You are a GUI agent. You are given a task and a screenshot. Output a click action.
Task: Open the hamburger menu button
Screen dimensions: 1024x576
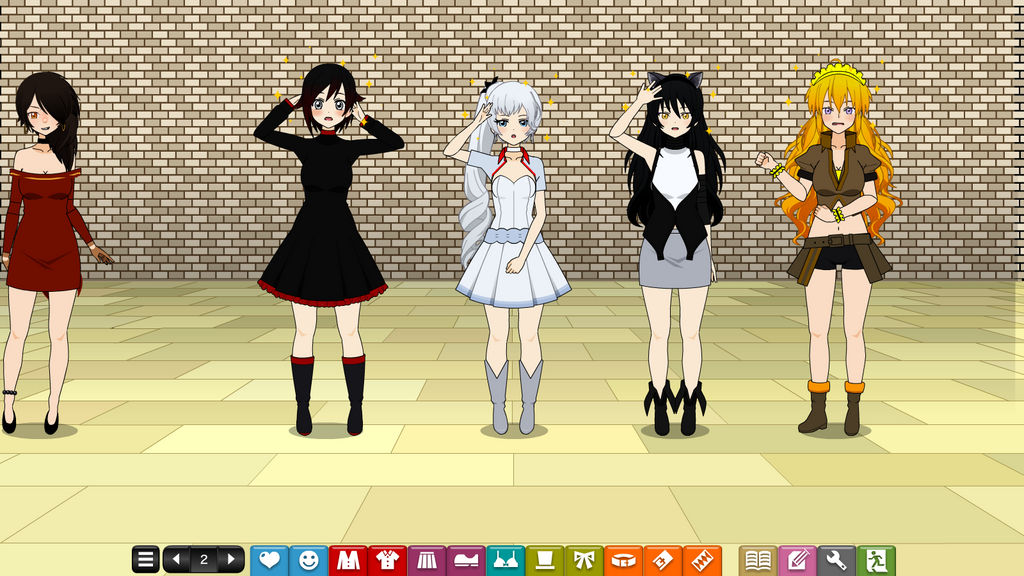click(146, 560)
